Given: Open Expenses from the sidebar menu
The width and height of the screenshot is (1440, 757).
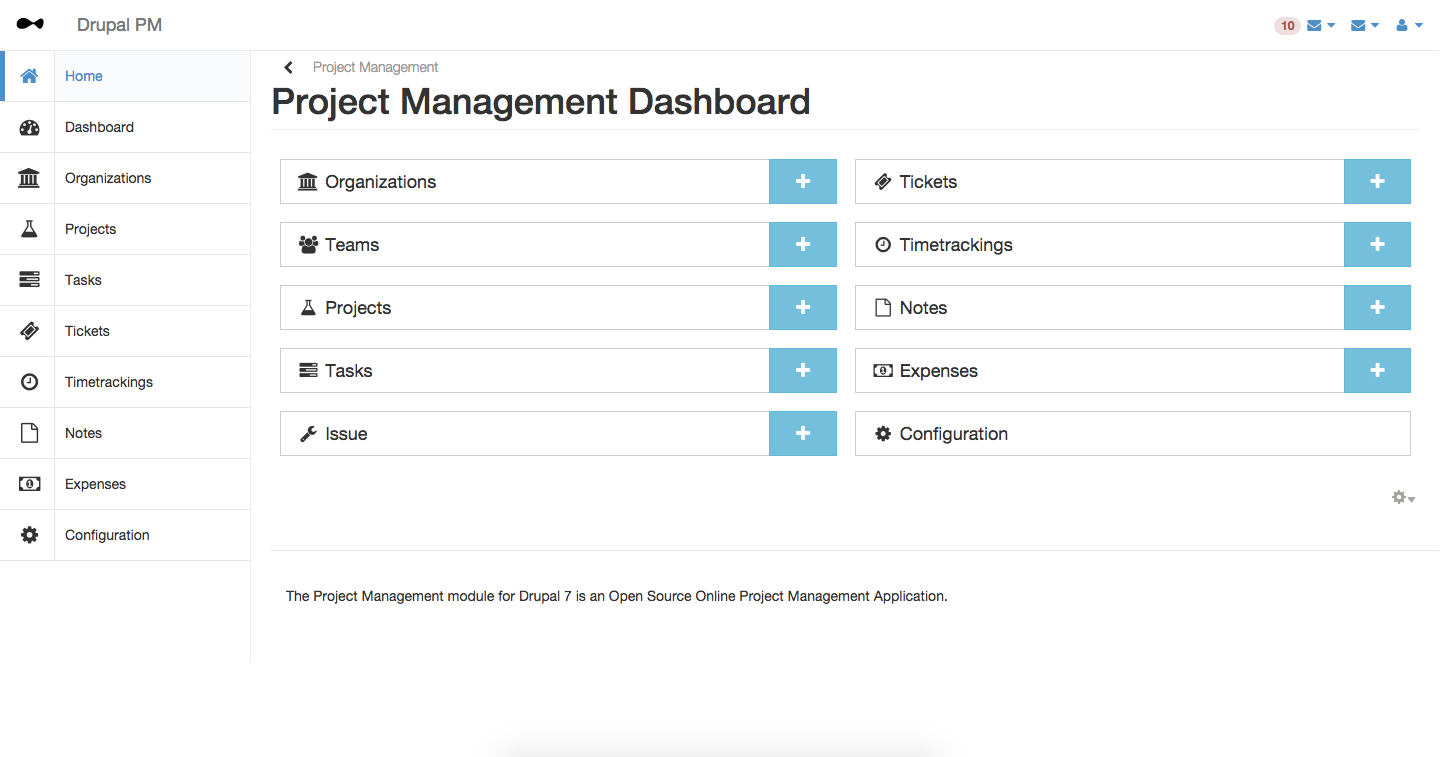Looking at the screenshot, I should pos(96,484).
